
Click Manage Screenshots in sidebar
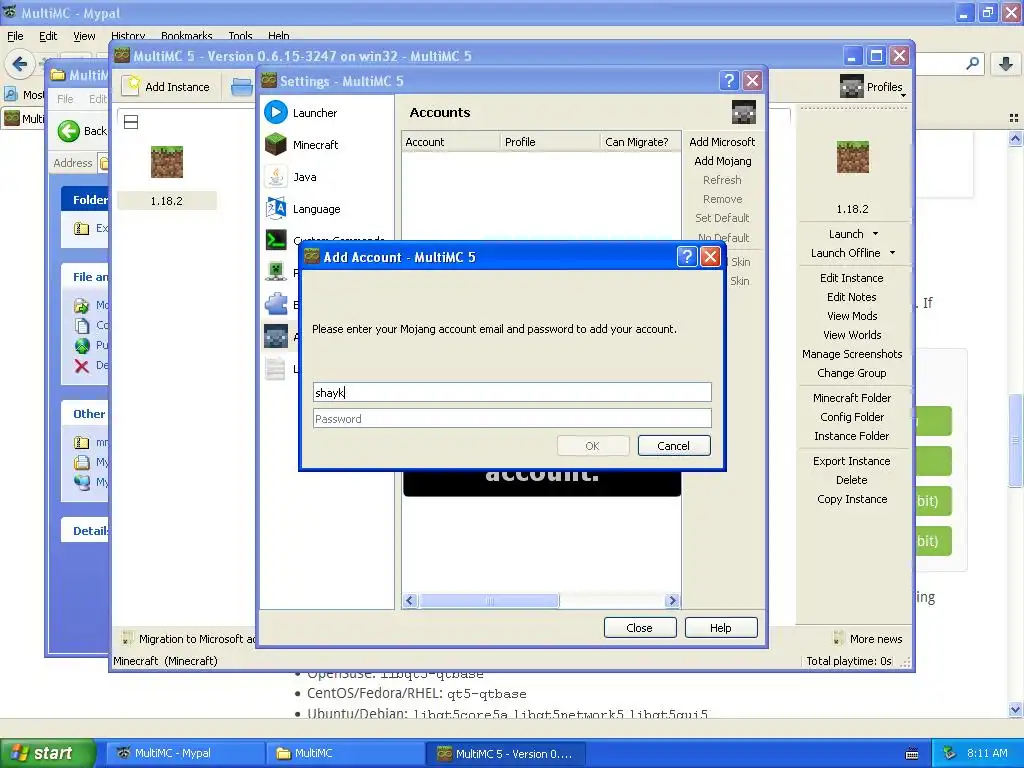[x=852, y=354]
